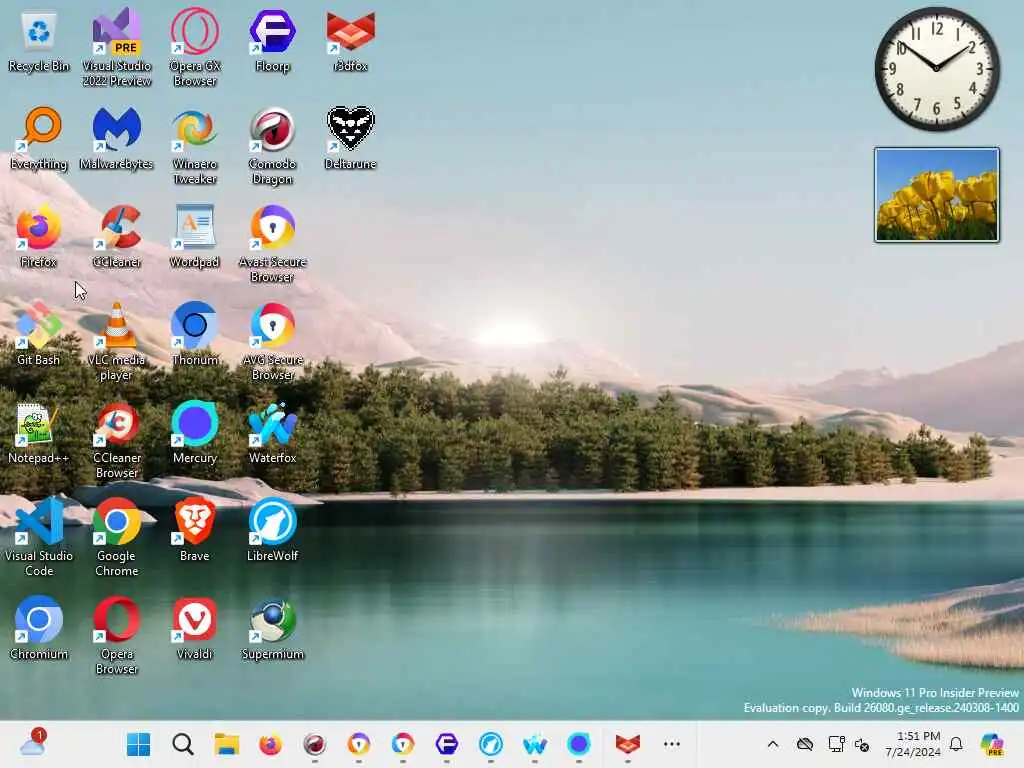1024x768 pixels.
Task: Select the Malwarebytes desktop shortcut
Action: (x=116, y=139)
